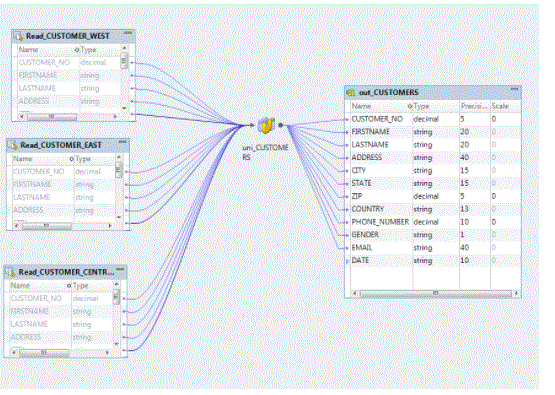Select LASTNAME in Read_CUSTOMER_EAST
This screenshot has width=555, height=395.
tap(32, 198)
